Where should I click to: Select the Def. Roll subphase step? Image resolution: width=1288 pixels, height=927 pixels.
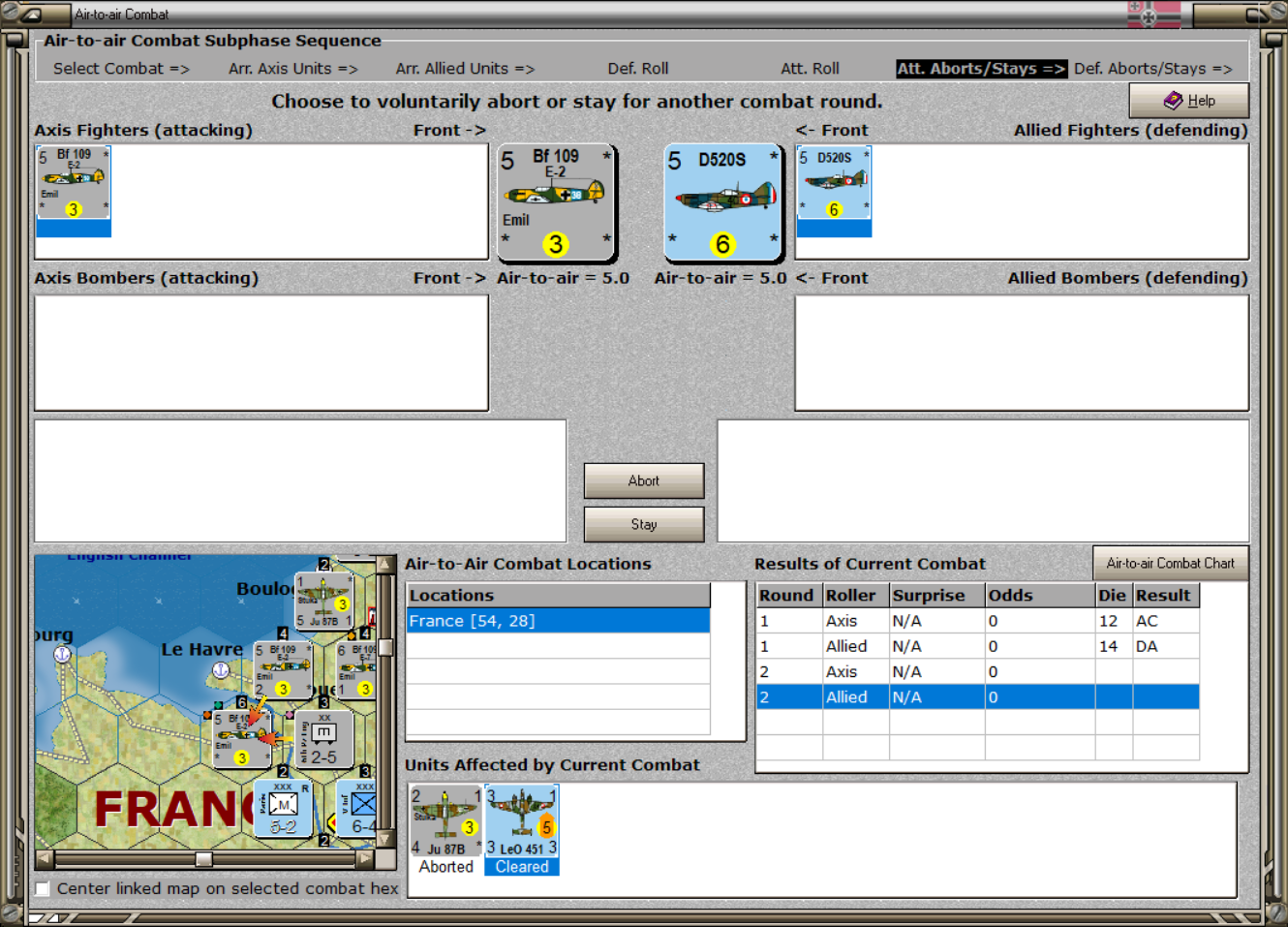(638, 69)
